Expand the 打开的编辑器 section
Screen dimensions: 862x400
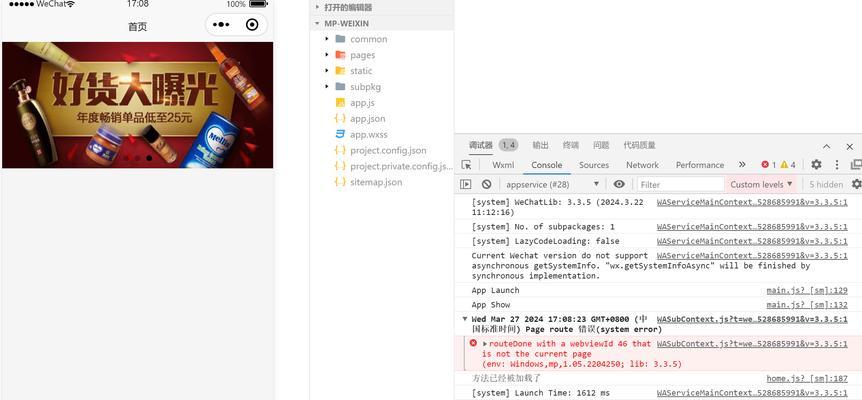317,8
